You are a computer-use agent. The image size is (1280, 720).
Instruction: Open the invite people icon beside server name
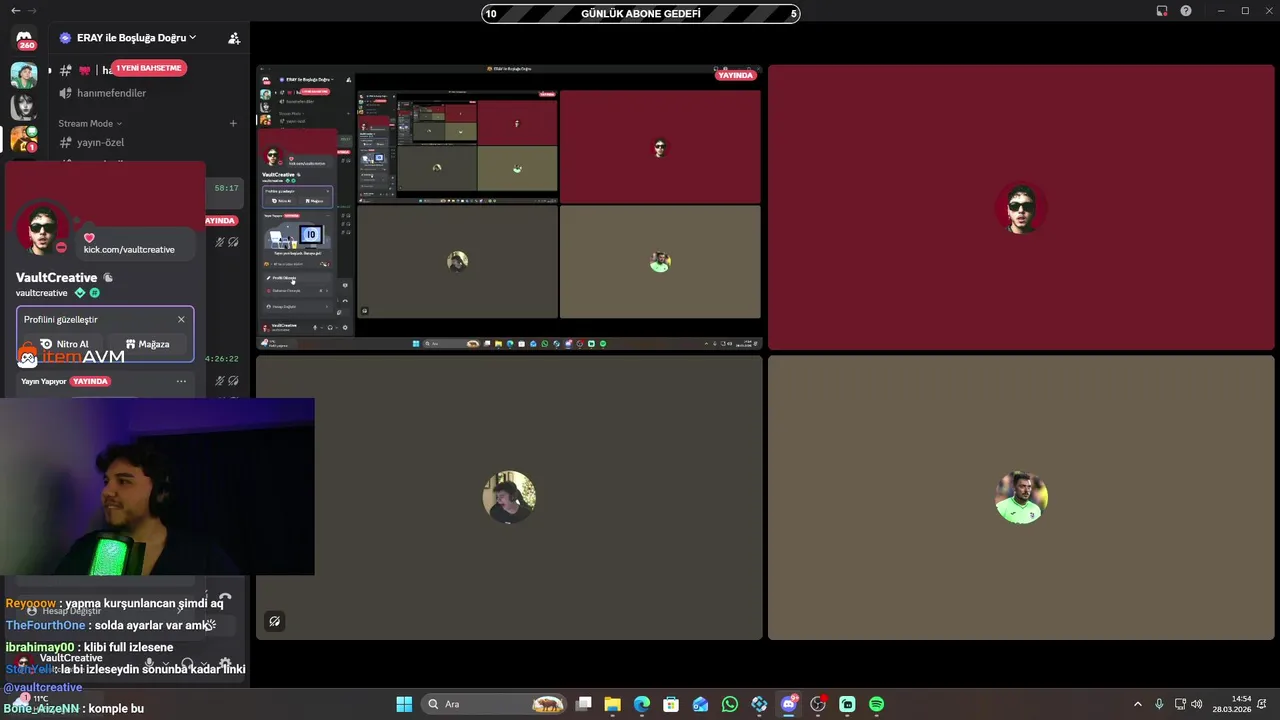pyautogui.click(x=234, y=38)
